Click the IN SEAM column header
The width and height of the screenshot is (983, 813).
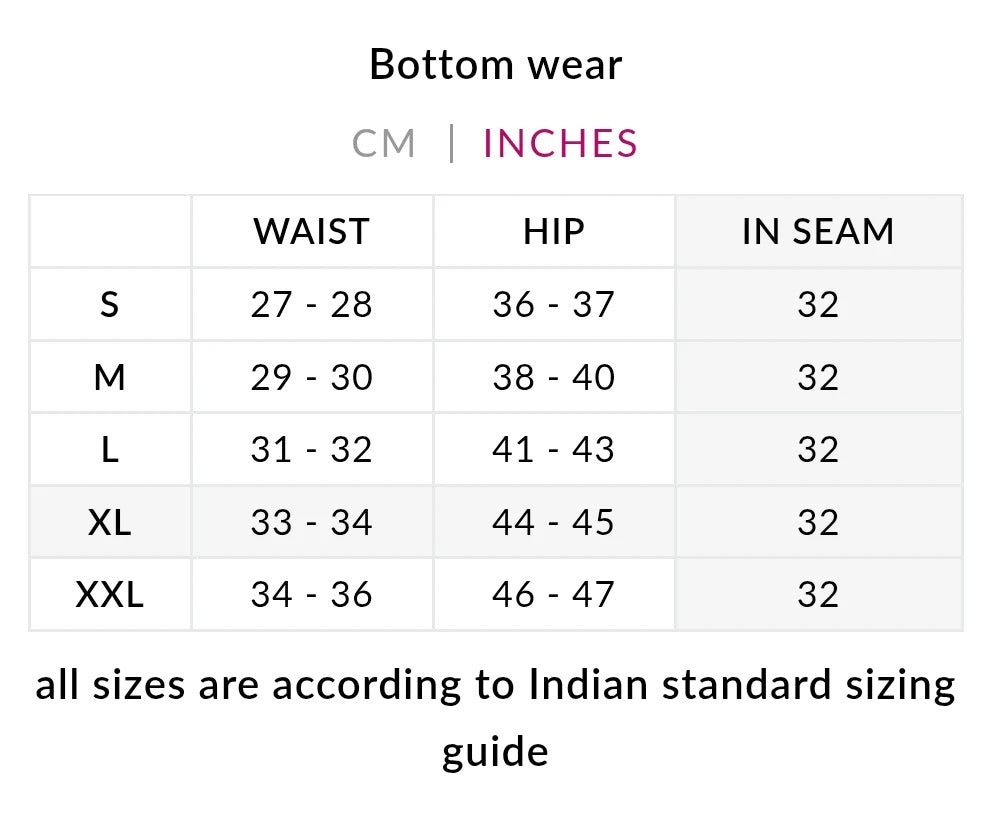point(818,232)
